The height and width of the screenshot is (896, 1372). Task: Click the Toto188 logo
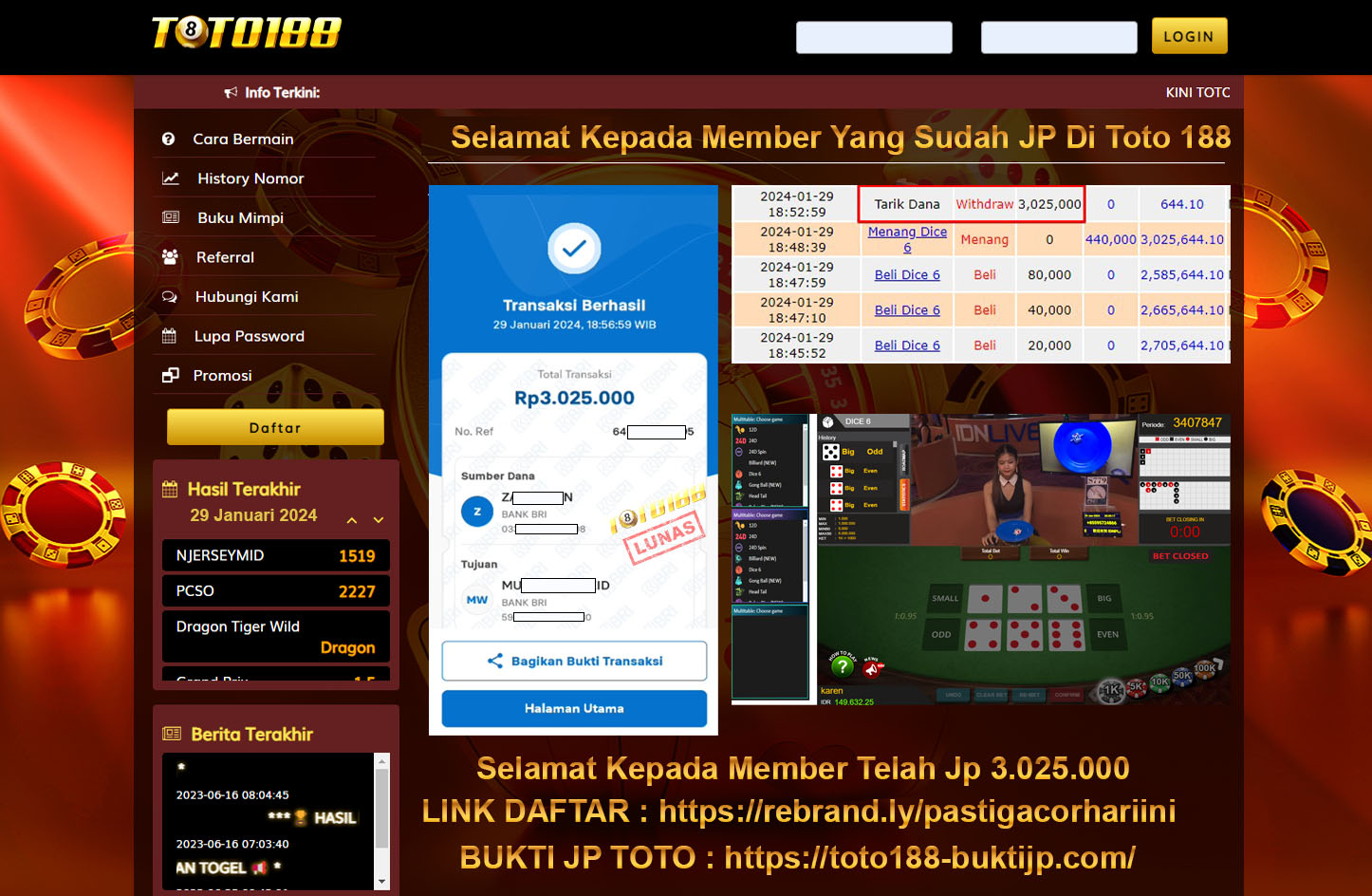tap(247, 32)
